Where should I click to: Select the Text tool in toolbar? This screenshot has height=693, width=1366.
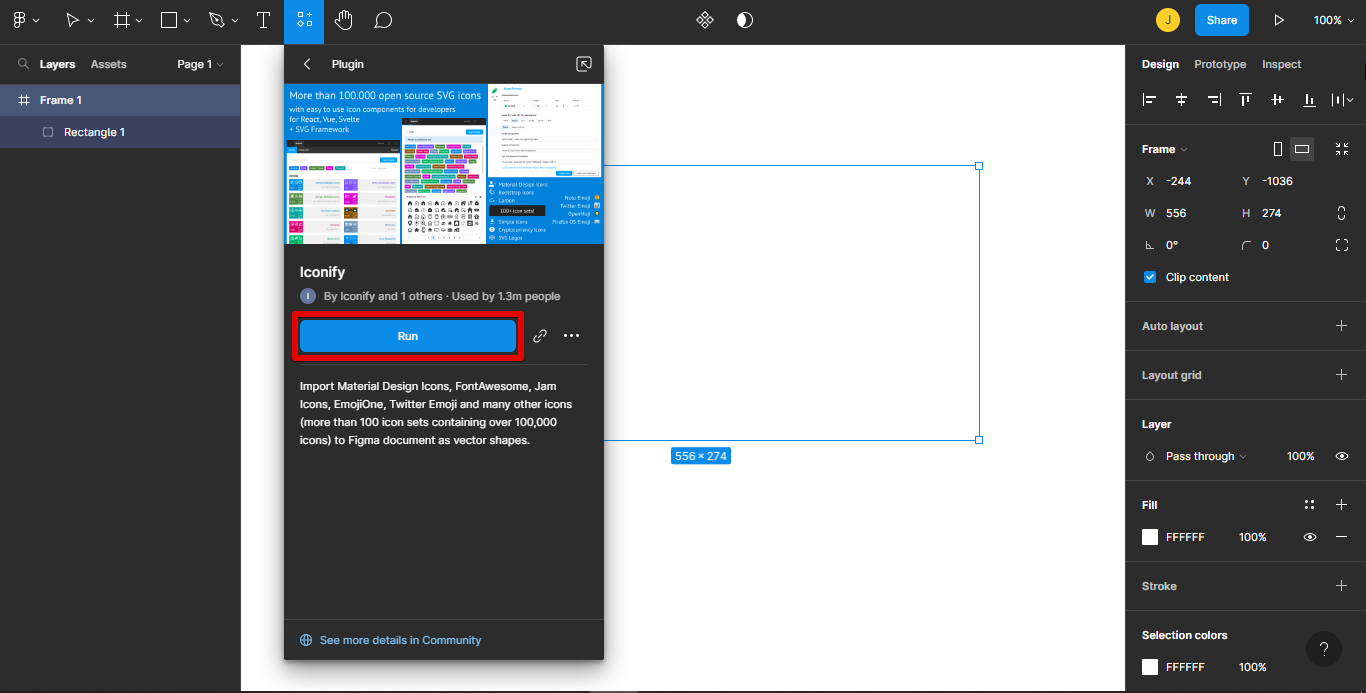coord(263,20)
